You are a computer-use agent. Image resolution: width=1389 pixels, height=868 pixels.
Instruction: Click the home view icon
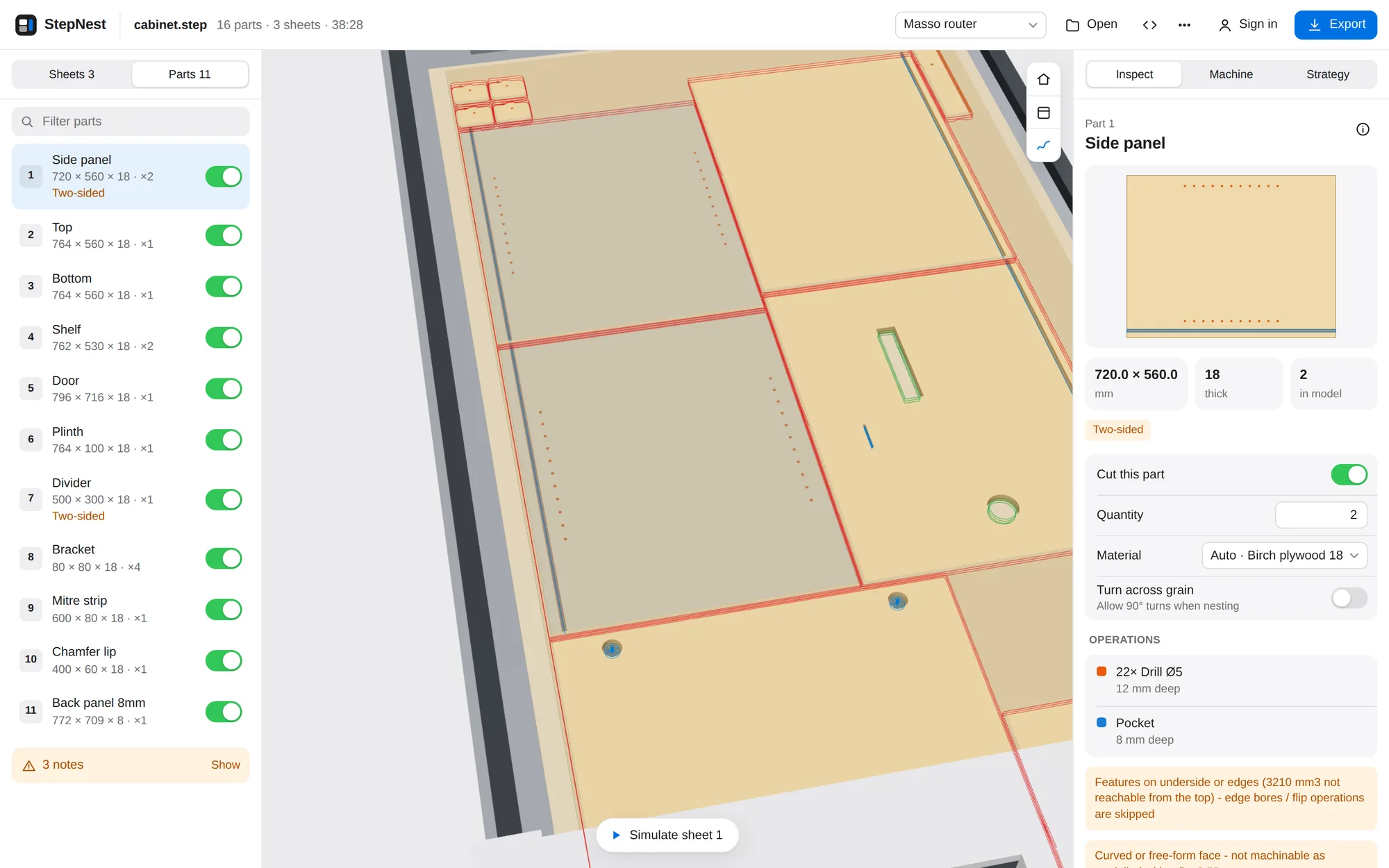tap(1043, 79)
